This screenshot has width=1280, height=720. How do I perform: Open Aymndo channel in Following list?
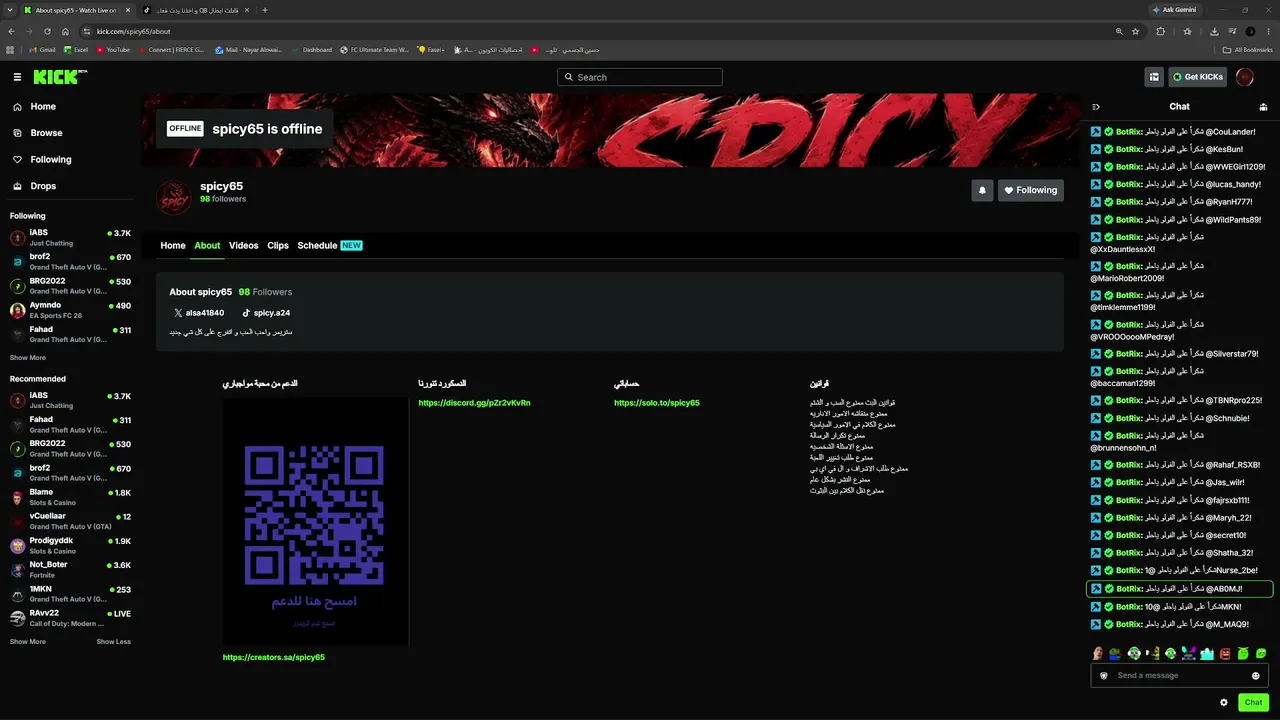70,309
